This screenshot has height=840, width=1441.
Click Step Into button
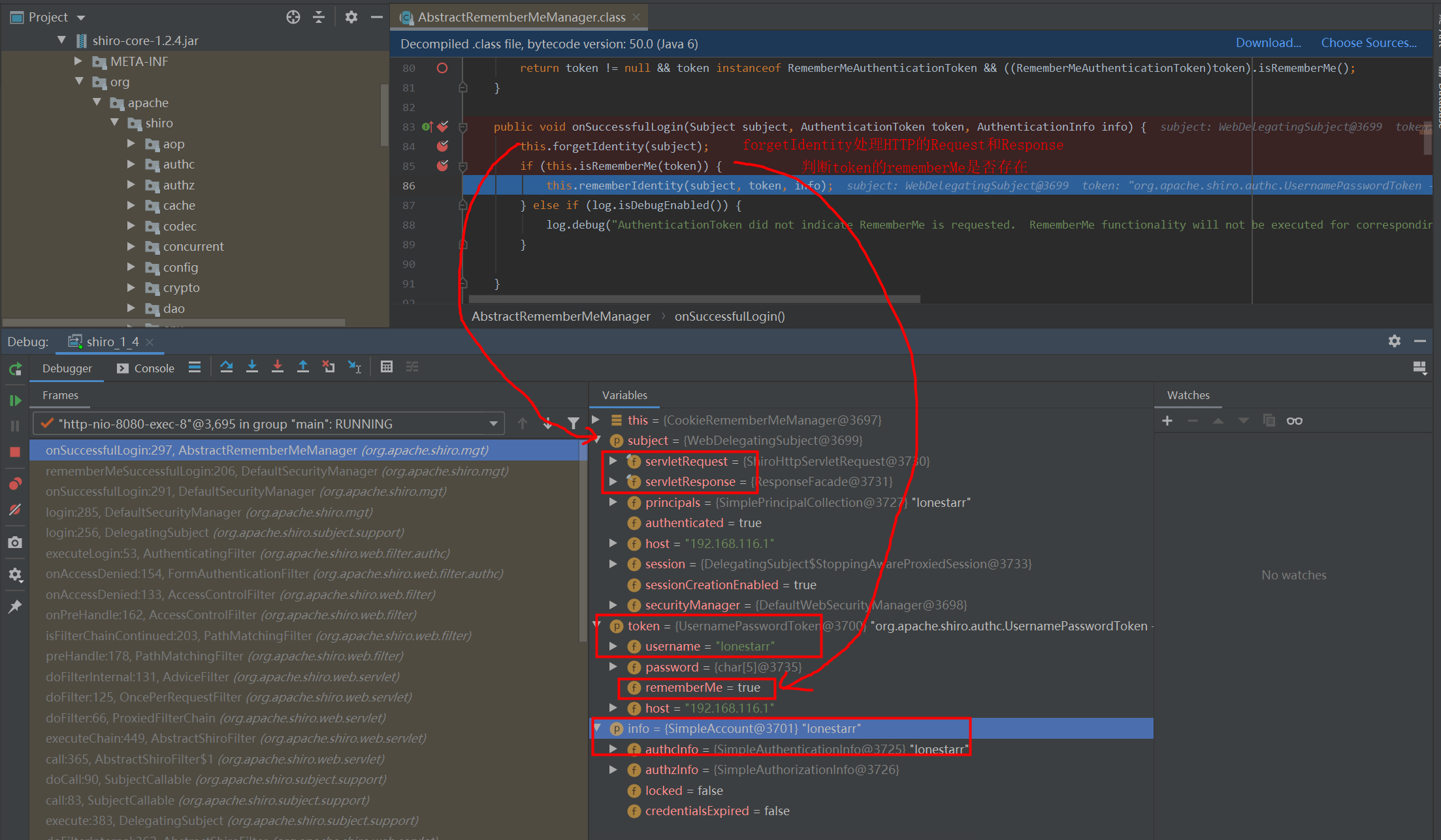point(252,367)
